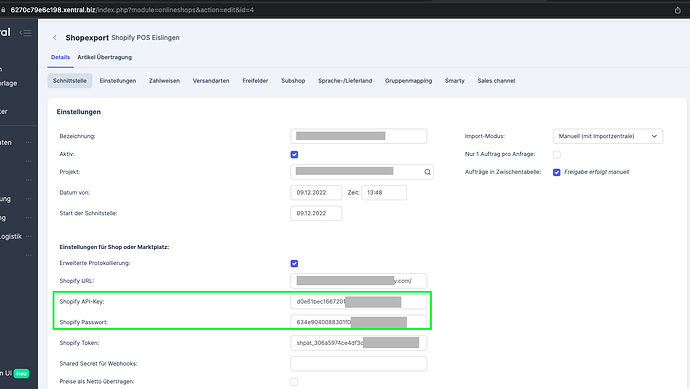This screenshot has height=389, width=690.
Task: Switch to the Smarty sub-tab
Action: [x=455, y=81]
